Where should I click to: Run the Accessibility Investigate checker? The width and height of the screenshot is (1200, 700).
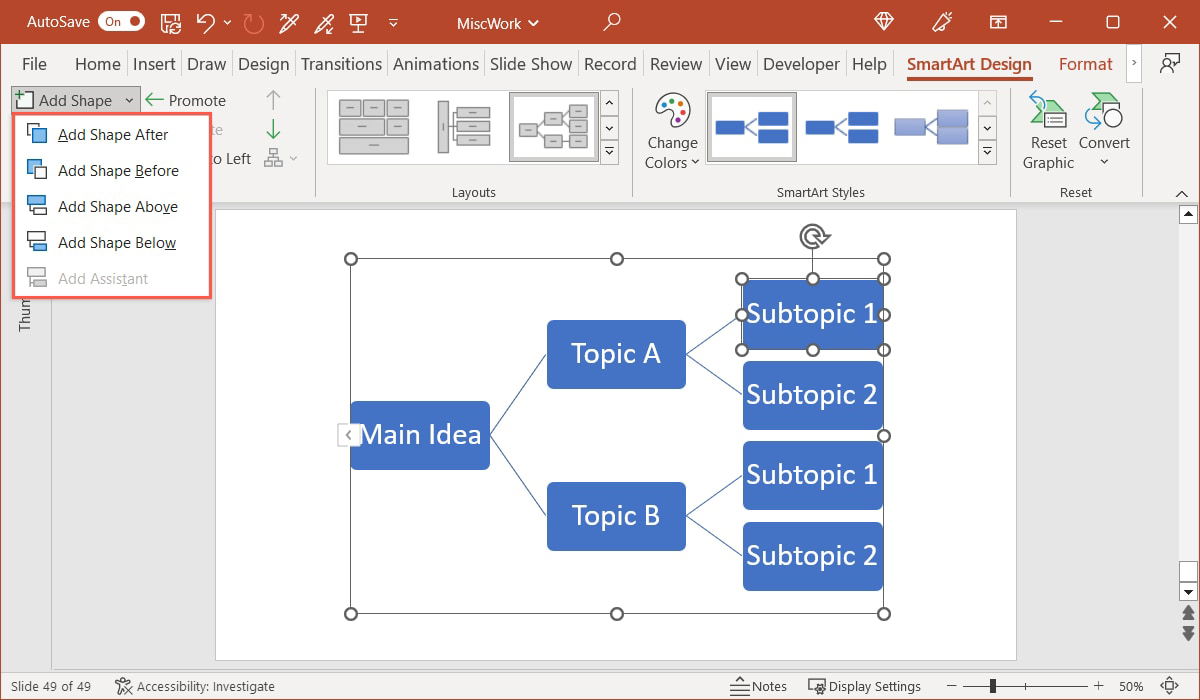point(196,686)
